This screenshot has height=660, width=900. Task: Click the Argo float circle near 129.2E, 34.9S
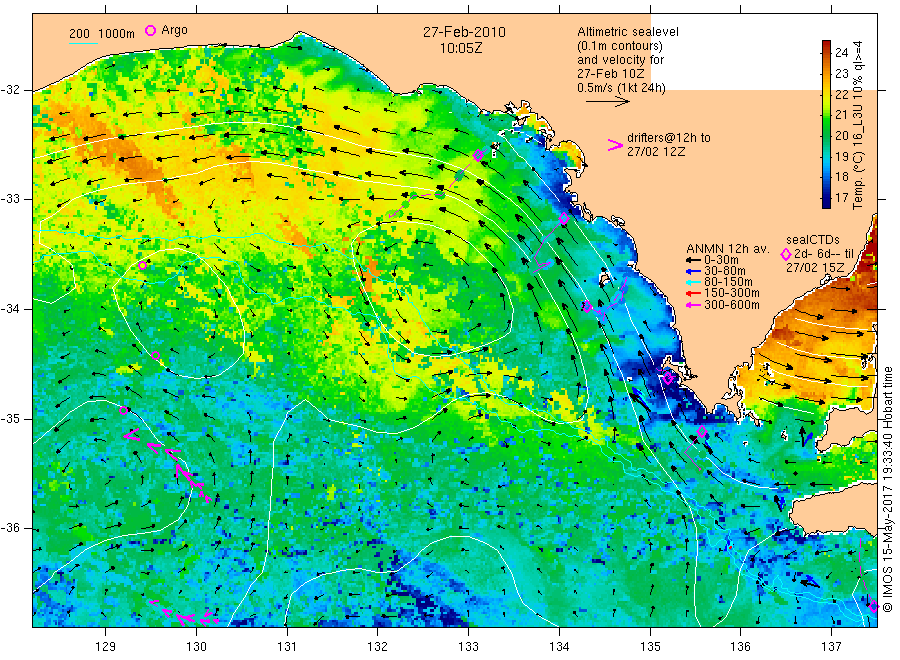[123, 410]
